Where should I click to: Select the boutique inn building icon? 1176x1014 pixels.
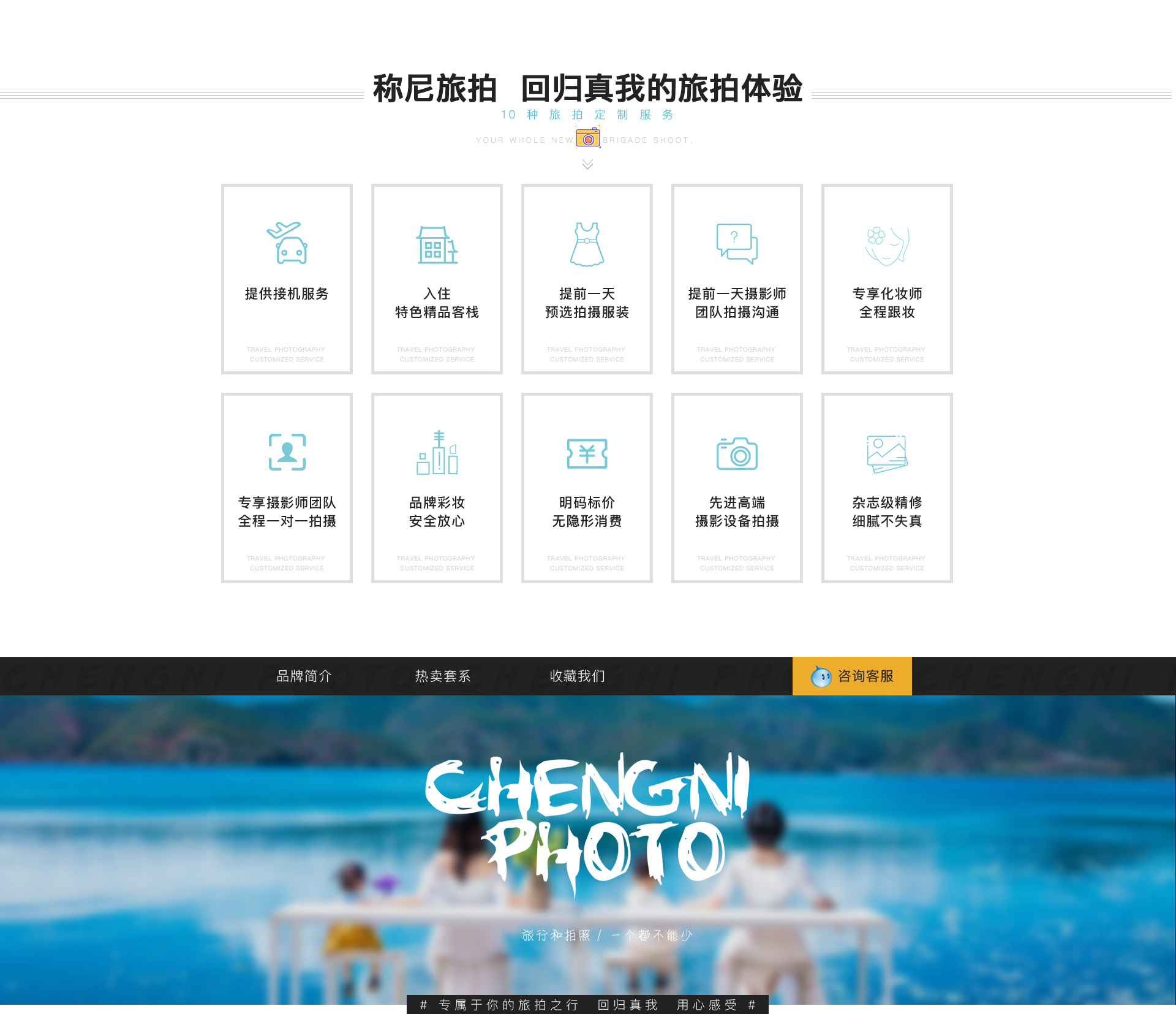437,244
